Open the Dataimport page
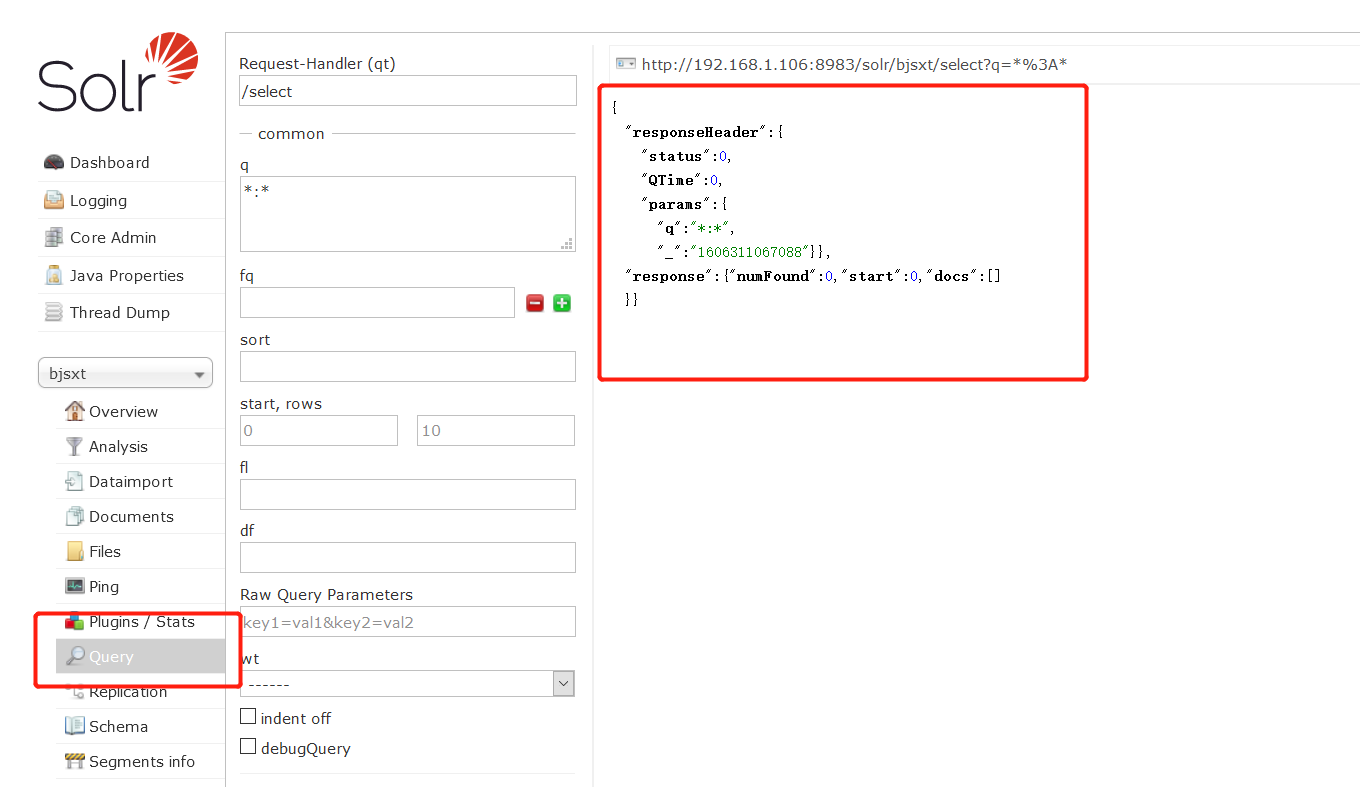1360x787 pixels. click(131, 481)
